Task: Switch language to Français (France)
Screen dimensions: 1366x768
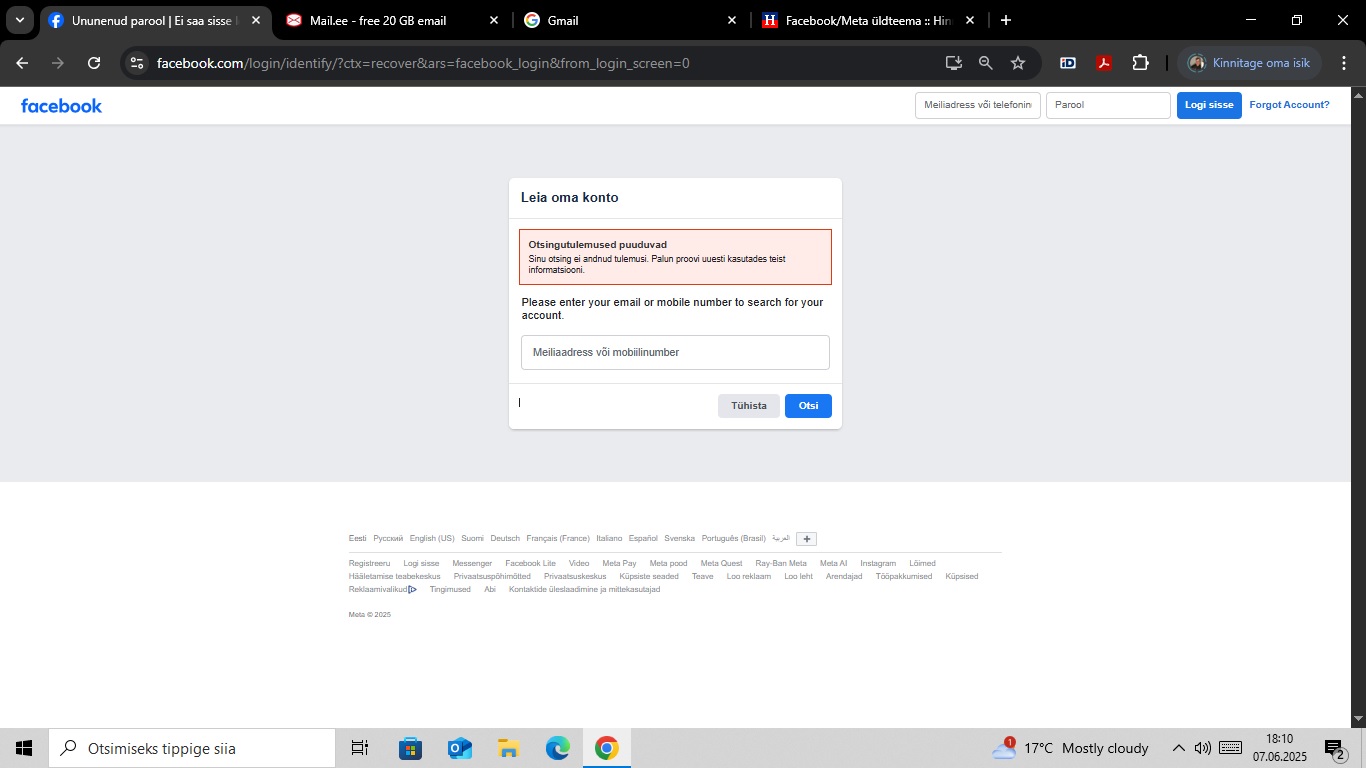Action: 558,539
